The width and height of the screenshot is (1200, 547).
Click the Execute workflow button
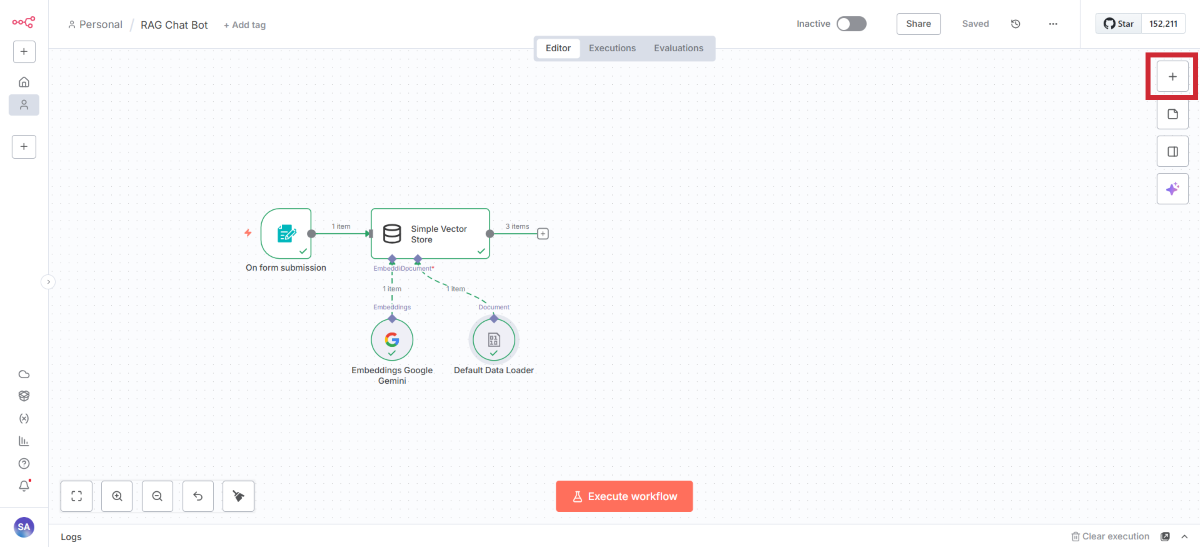624,496
